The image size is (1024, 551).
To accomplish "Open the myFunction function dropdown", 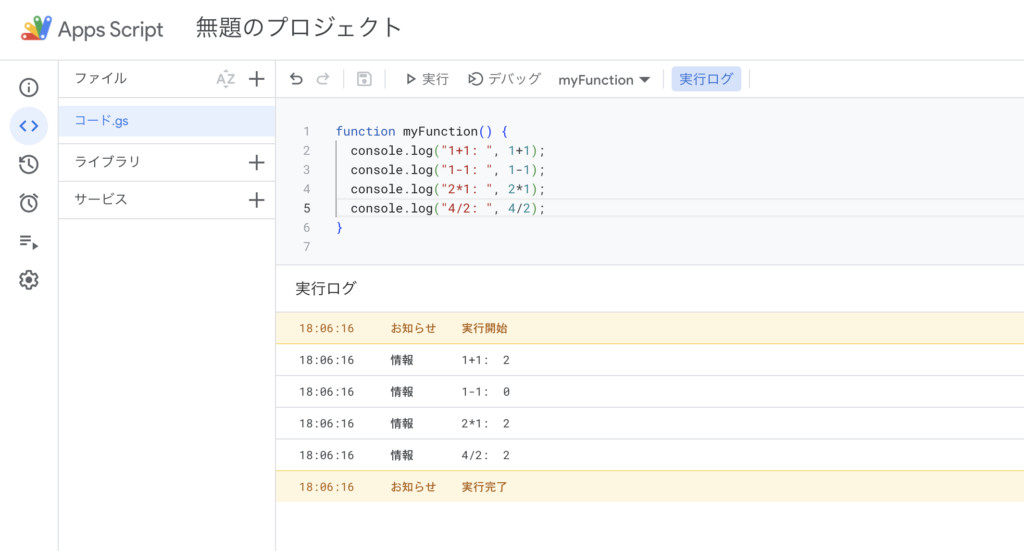I will (x=604, y=79).
